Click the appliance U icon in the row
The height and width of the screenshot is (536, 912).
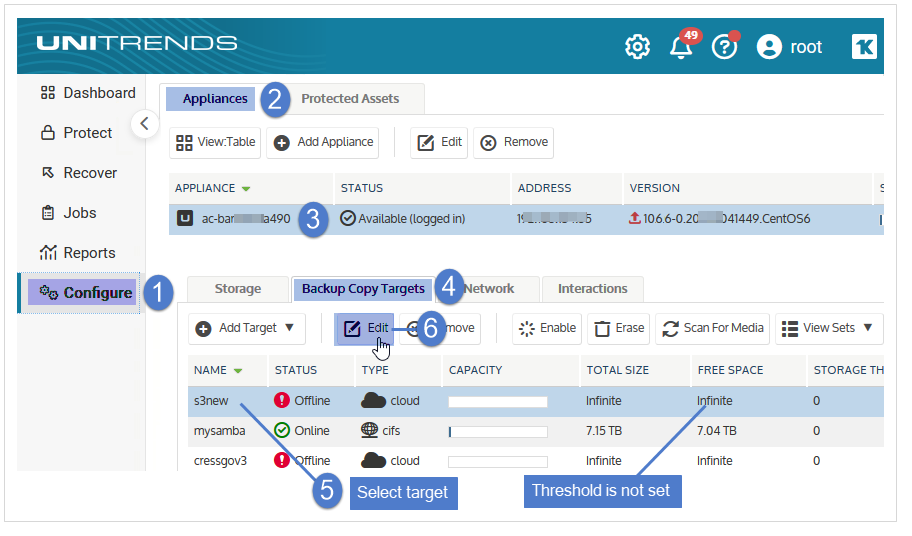click(187, 221)
